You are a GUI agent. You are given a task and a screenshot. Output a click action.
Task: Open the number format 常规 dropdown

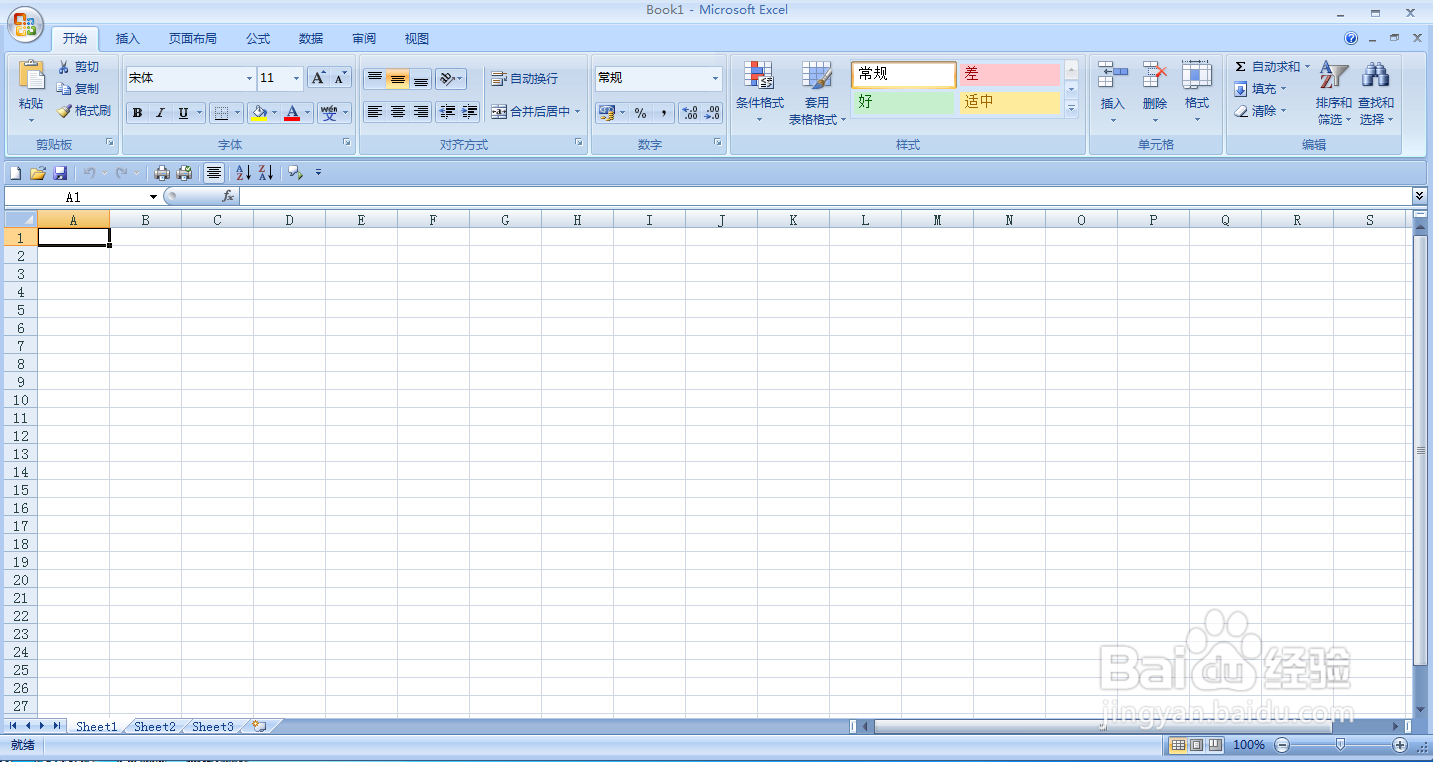tap(715, 78)
